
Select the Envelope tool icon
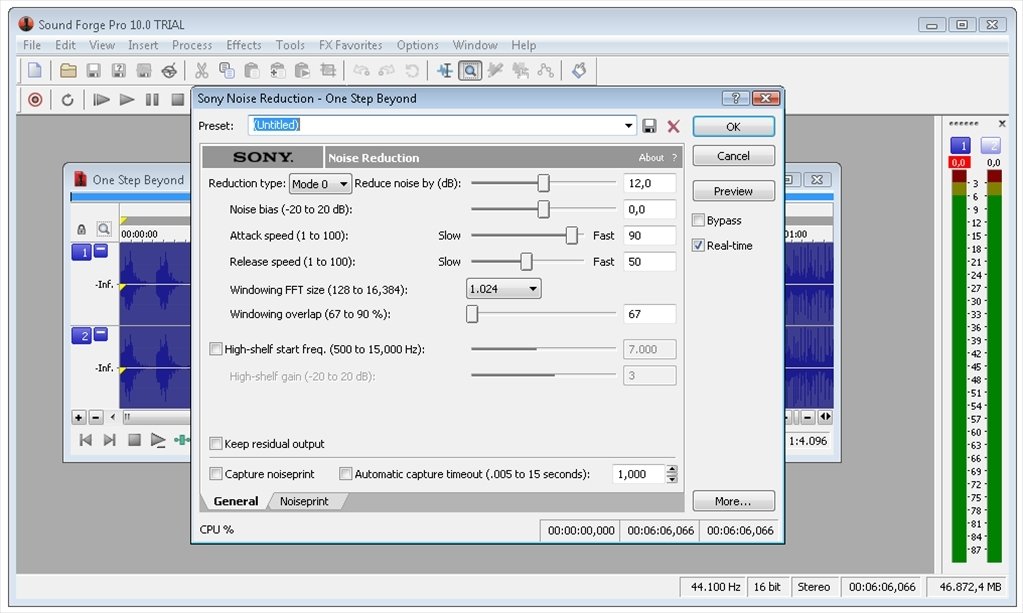[545, 70]
